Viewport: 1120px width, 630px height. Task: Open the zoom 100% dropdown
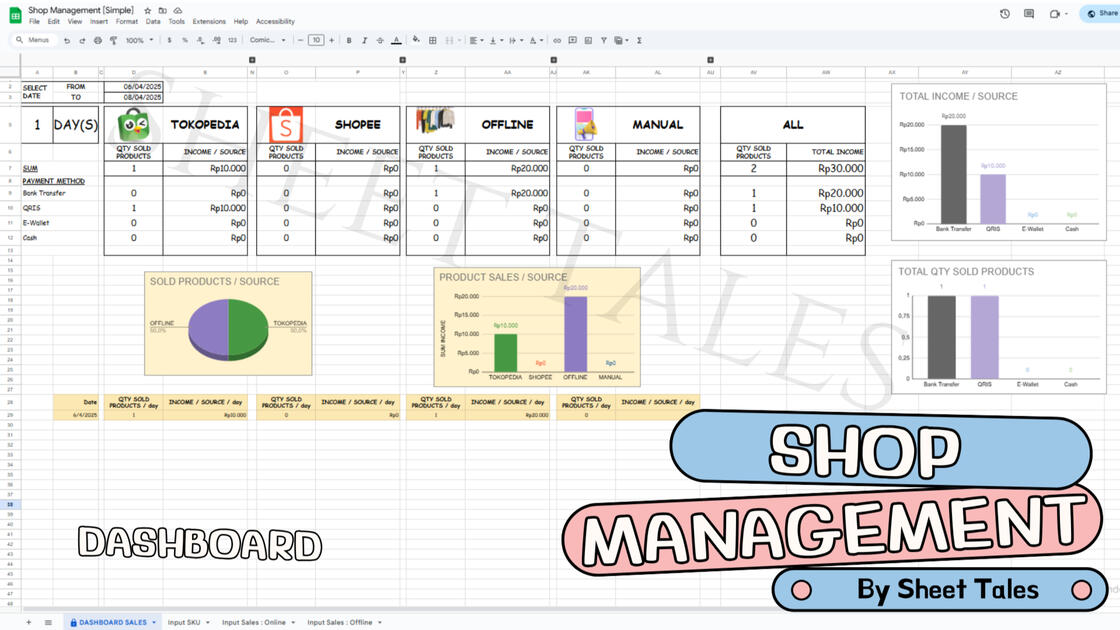[x=139, y=41]
